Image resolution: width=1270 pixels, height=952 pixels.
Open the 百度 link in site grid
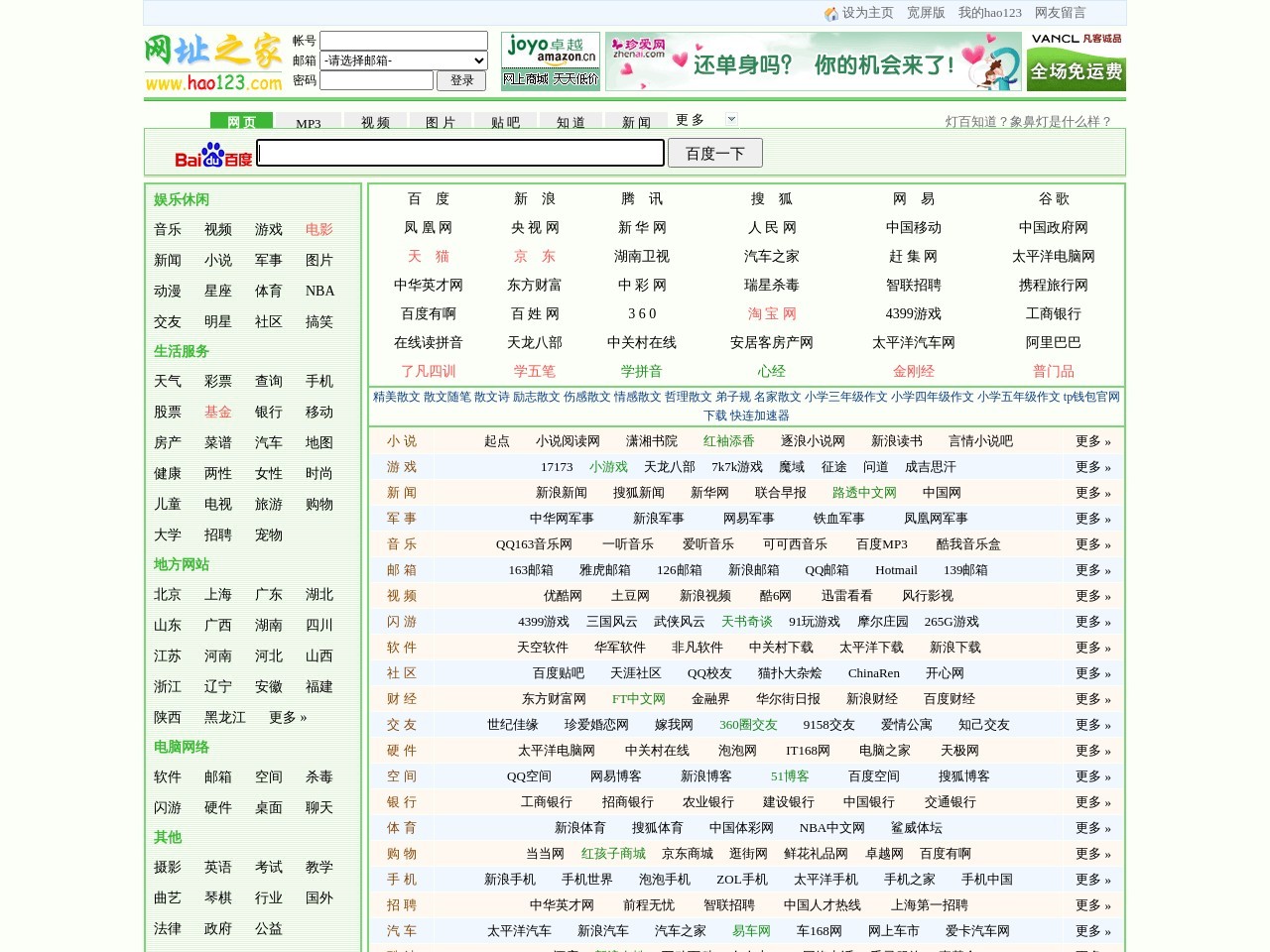429,199
